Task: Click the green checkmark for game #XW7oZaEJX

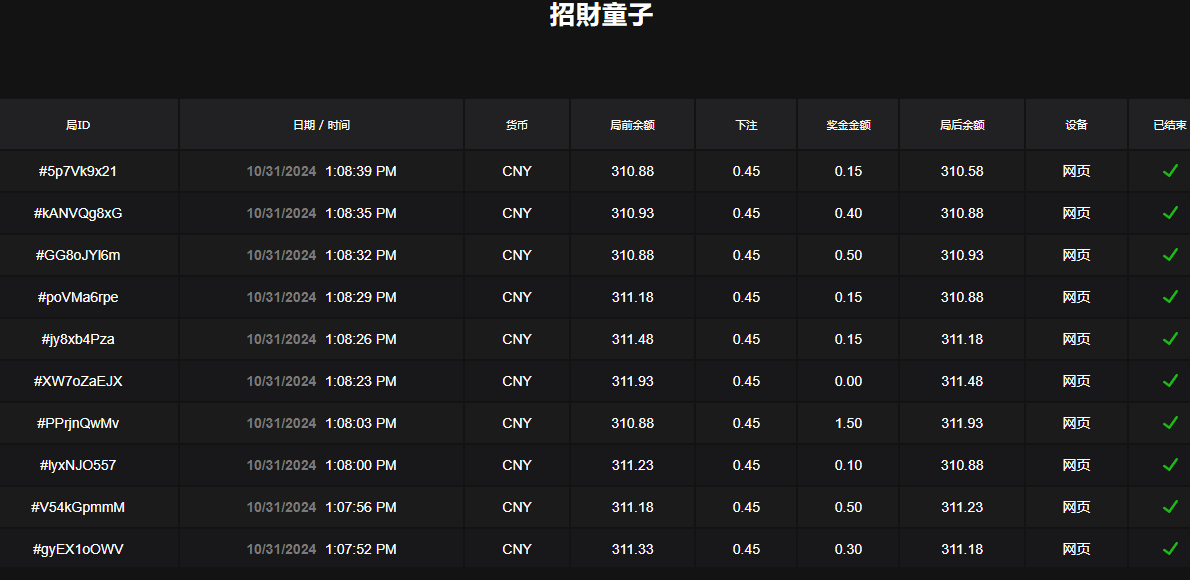Action: tap(1170, 381)
